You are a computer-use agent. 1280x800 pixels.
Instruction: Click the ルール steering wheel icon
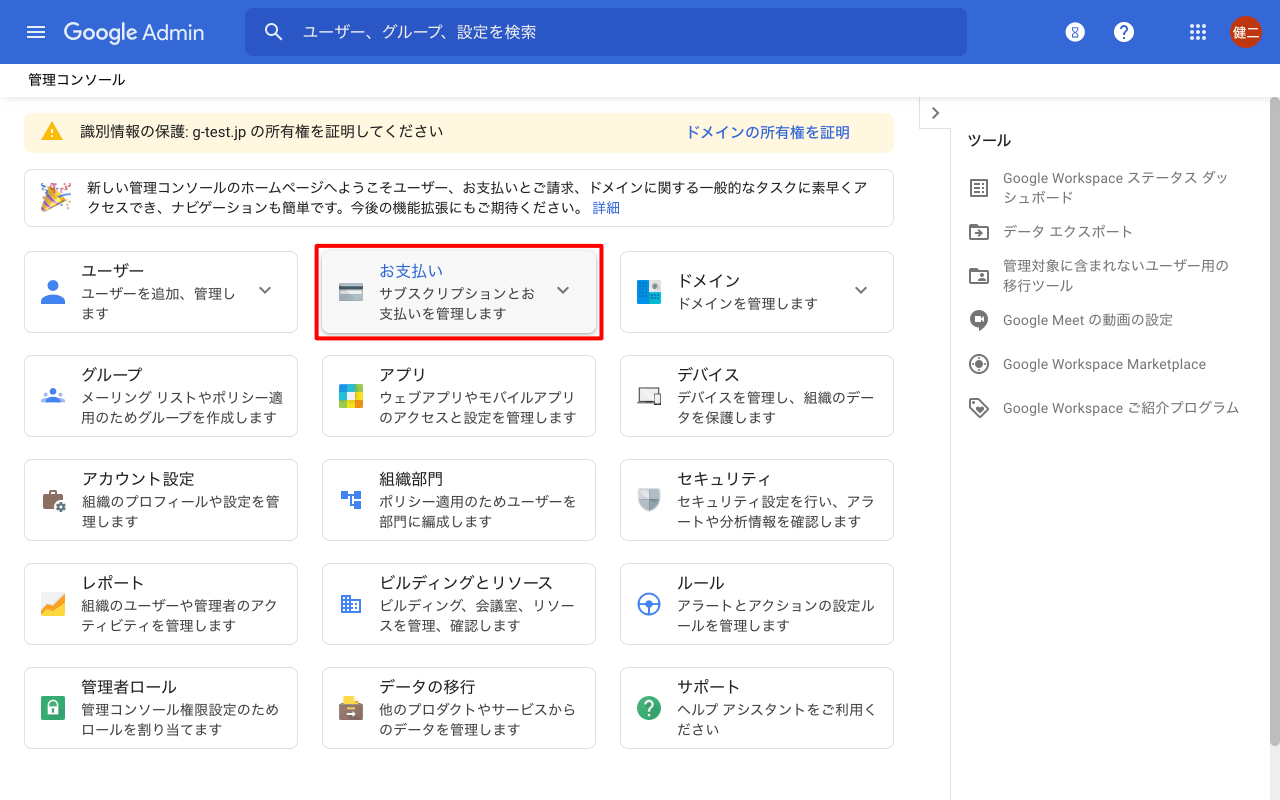pyautogui.click(x=649, y=604)
